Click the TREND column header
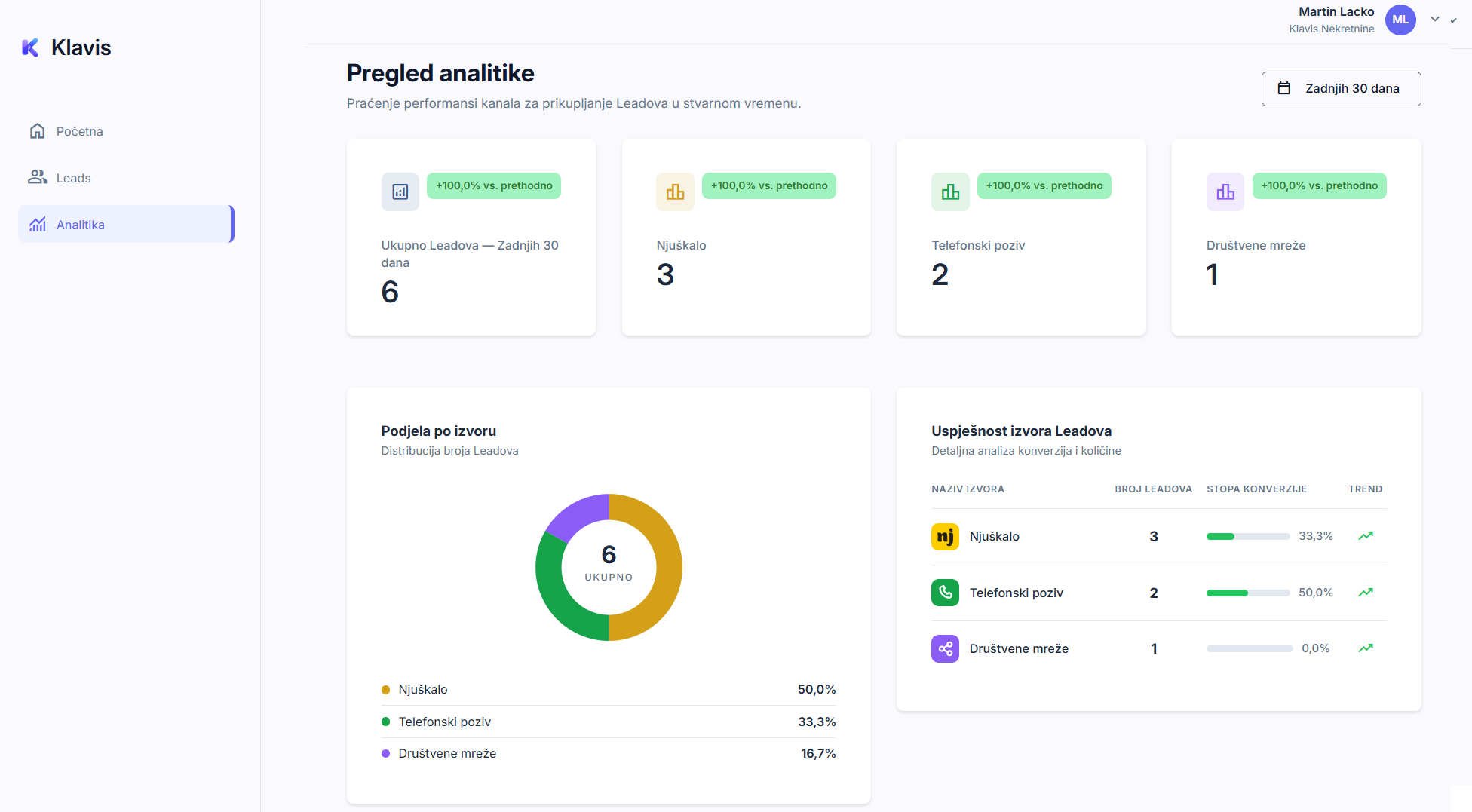This screenshot has width=1472, height=812. (x=1366, y=489)
